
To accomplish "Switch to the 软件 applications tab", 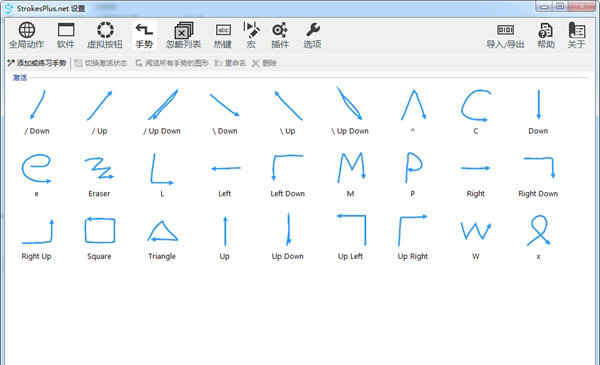I will pos(66,35).
